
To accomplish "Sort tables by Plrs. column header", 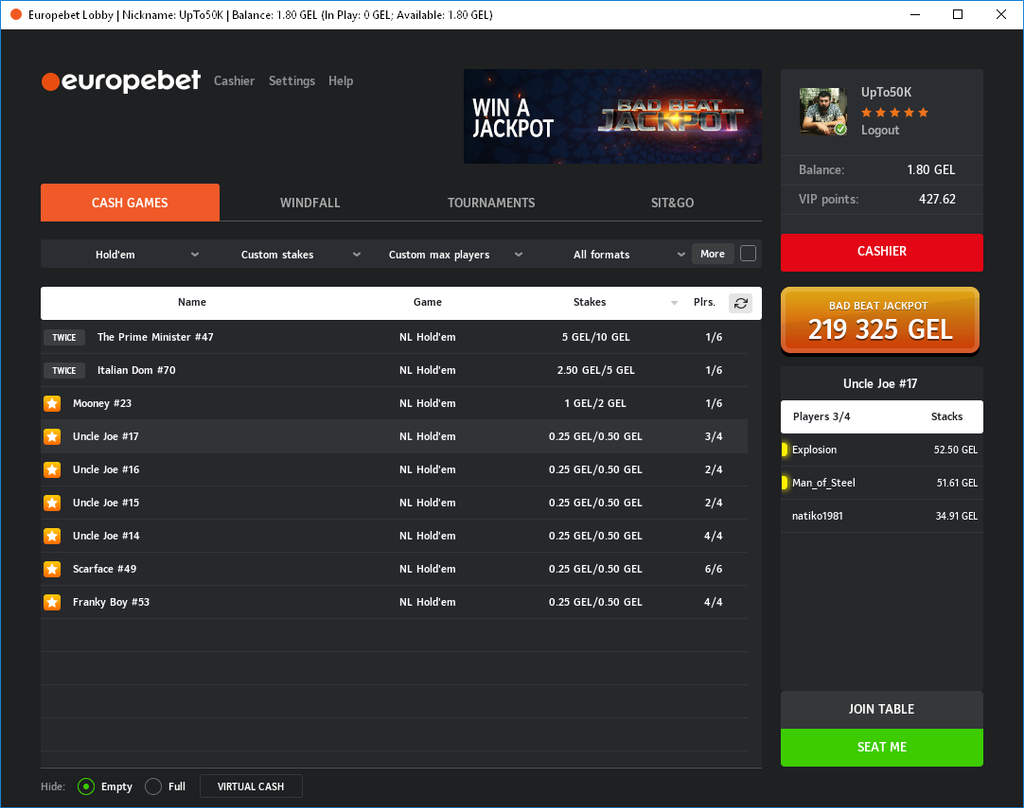I will pyautogui.click(x=704, y=302).
